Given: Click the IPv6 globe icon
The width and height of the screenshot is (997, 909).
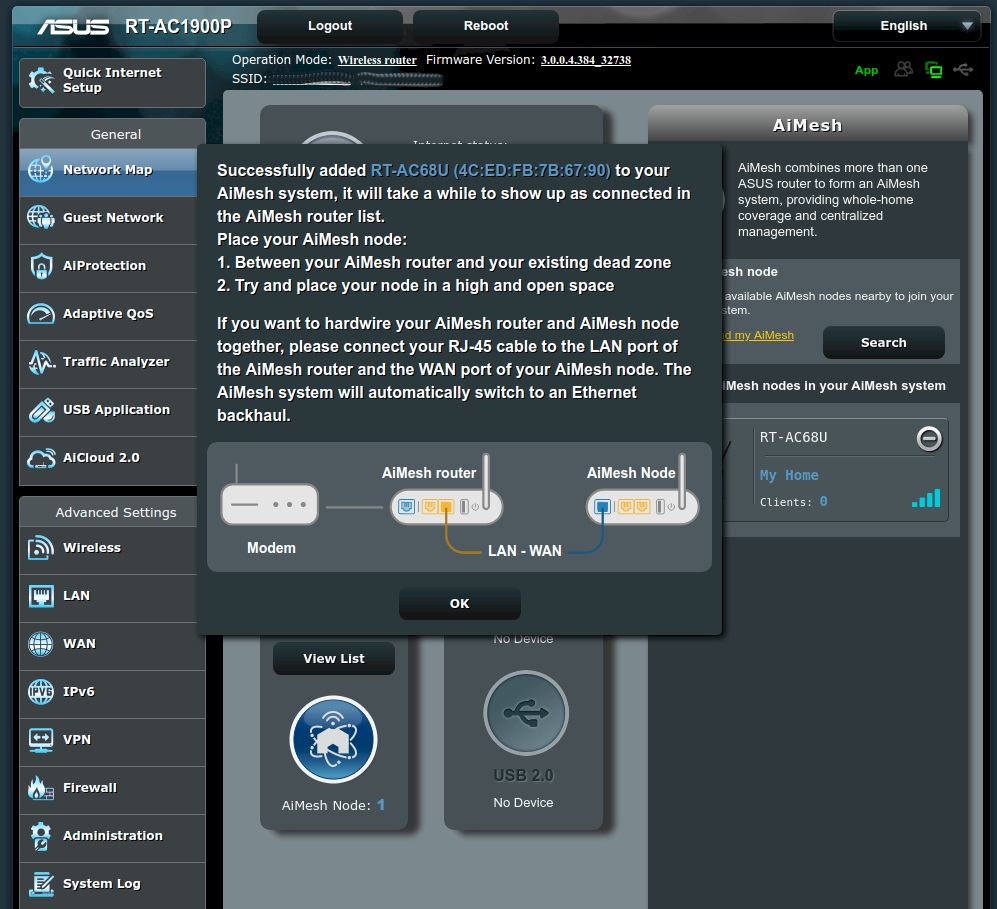Looking at the screenshot, I should pyautogui.click(x=41, y=692).
